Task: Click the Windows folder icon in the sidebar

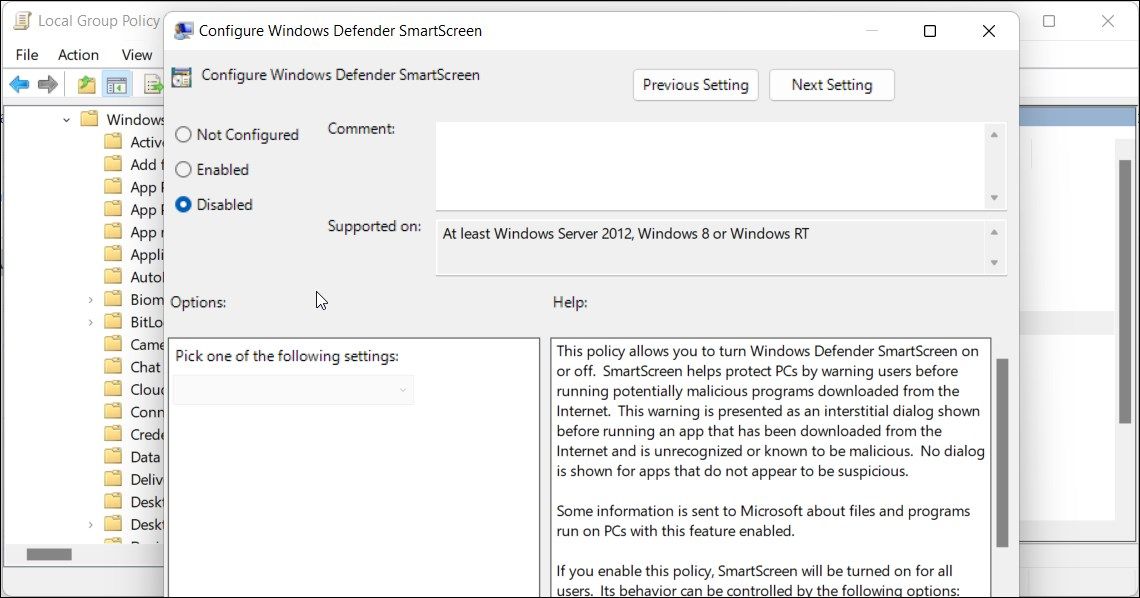Action: (88, 118)
